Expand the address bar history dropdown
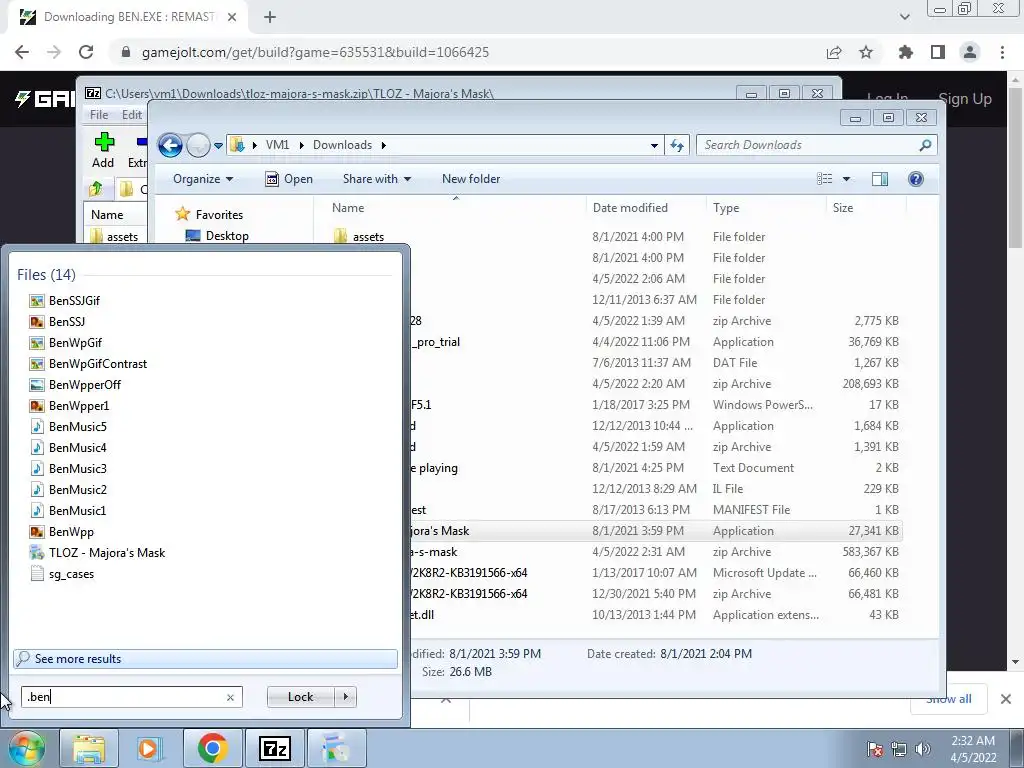 [x=654, y=145]
